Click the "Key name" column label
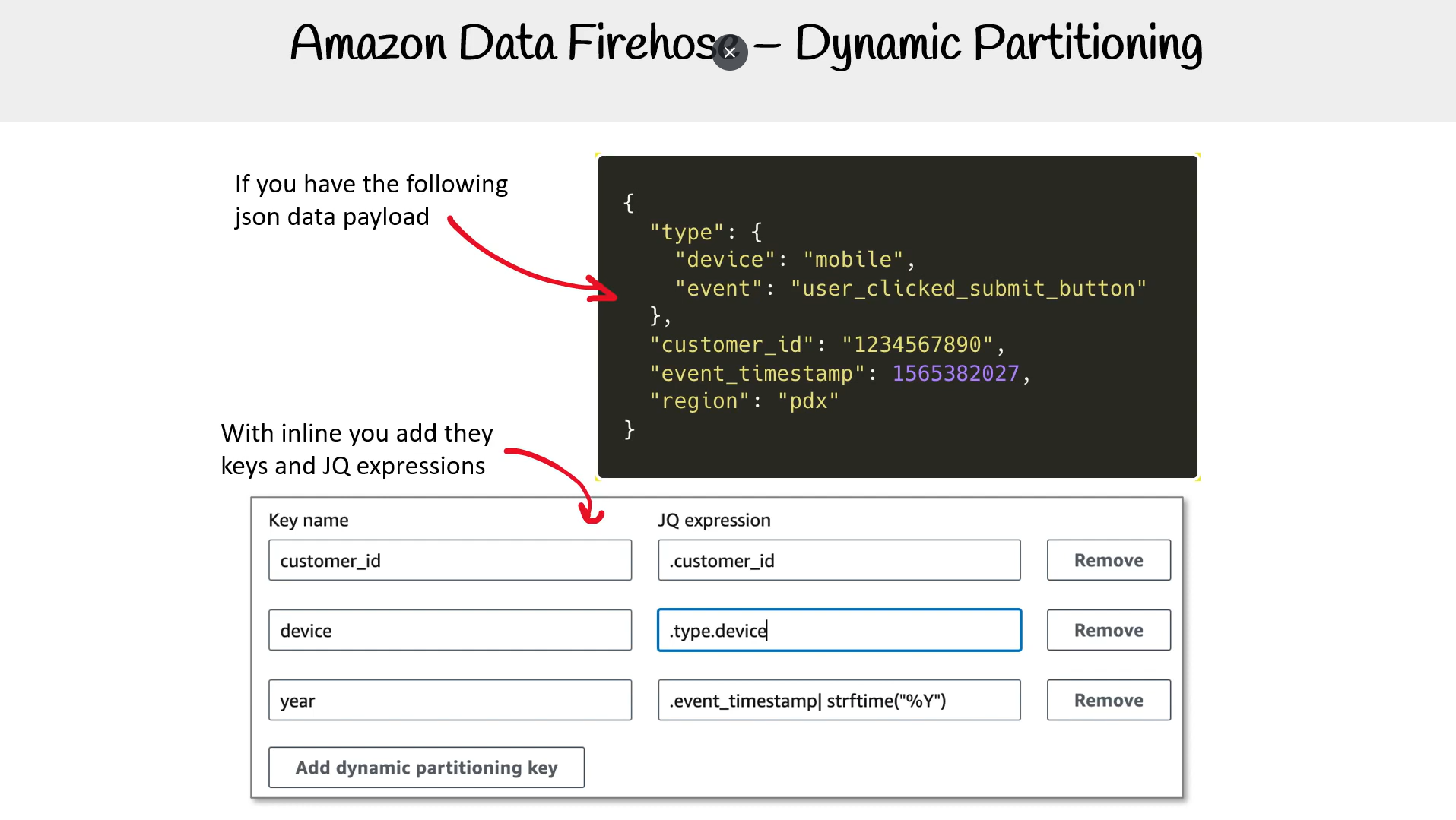 [309, 520]
